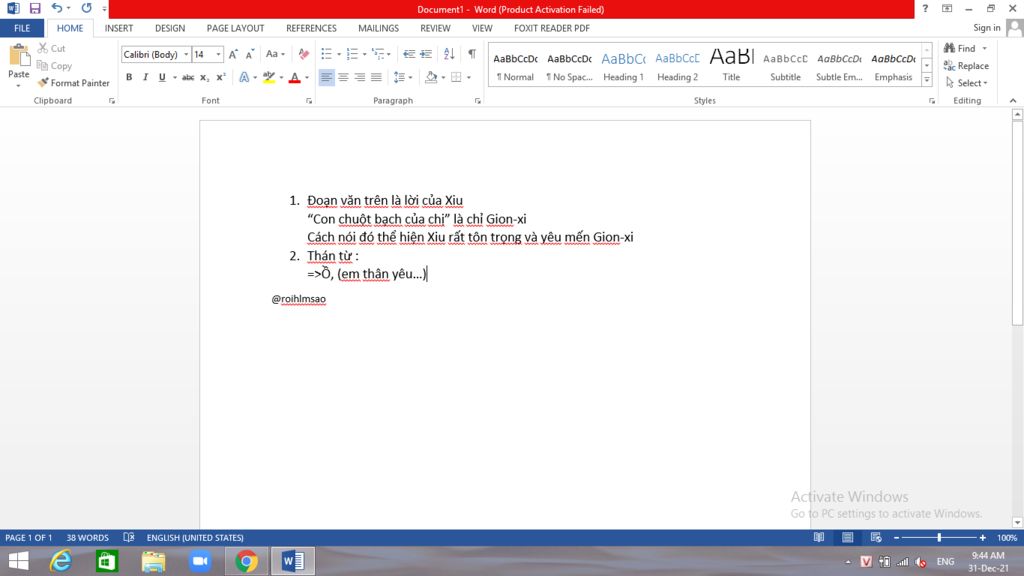This screenshot has height=576, width=1024.
Task: Activate the Format Painter brush
Action: [x=73, y=83]
